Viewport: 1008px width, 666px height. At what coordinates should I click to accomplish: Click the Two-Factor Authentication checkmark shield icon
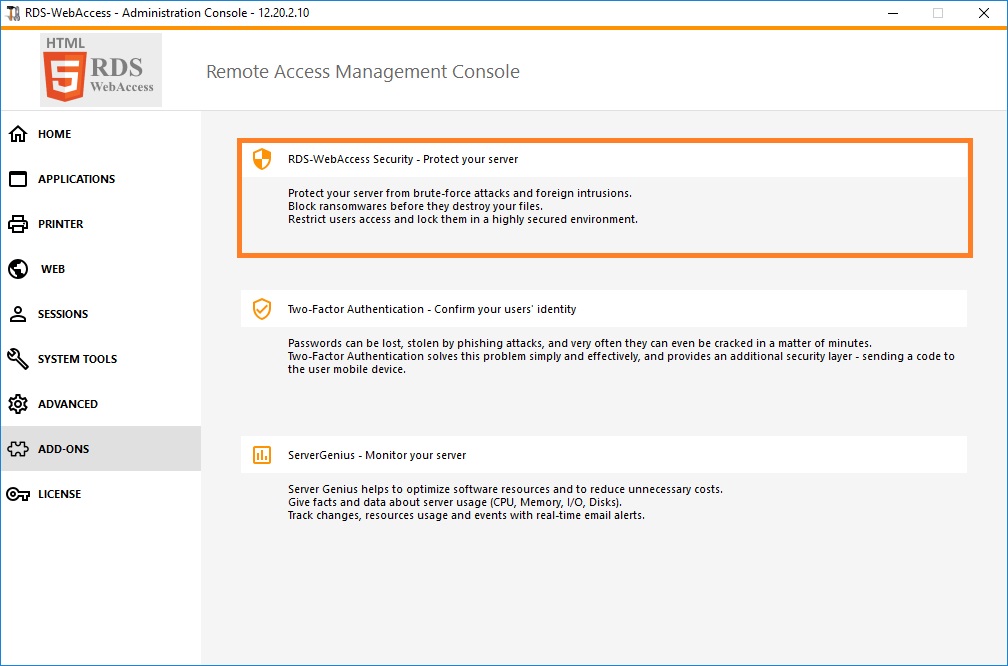click(x=262, y=309)
